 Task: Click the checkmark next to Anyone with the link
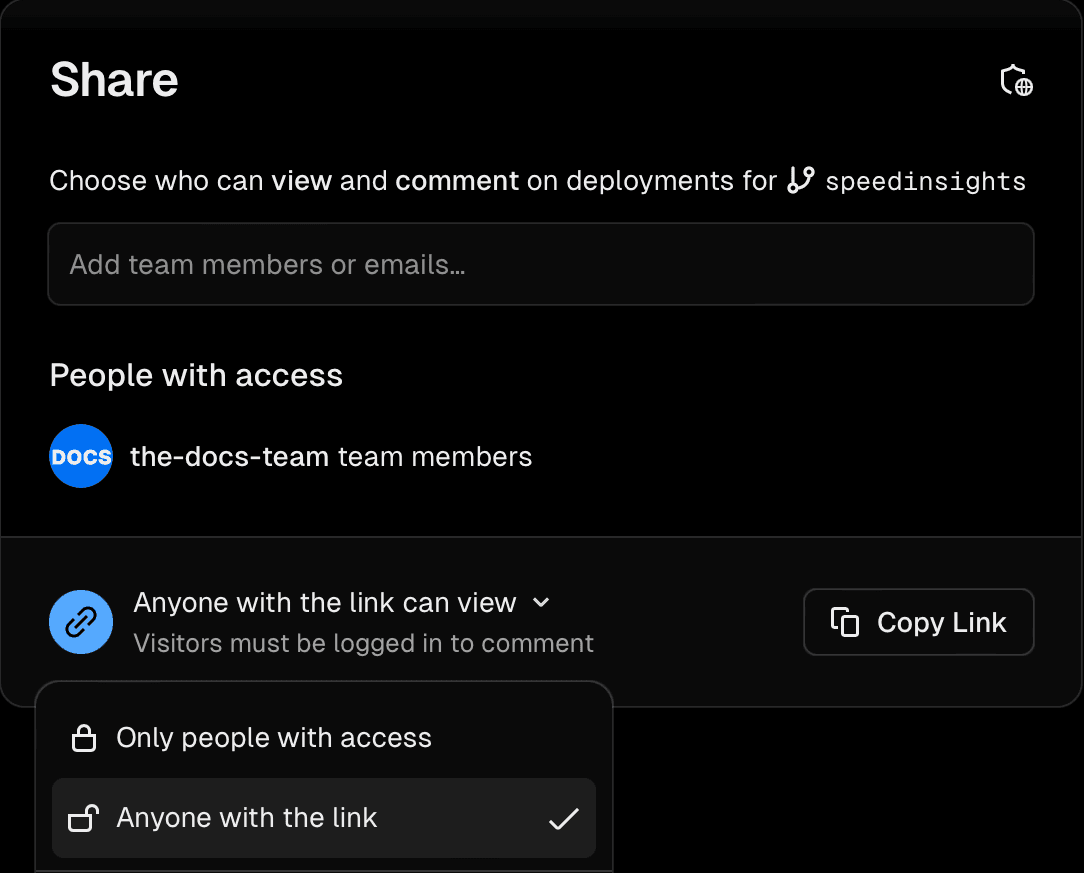(x=564, y=818)
